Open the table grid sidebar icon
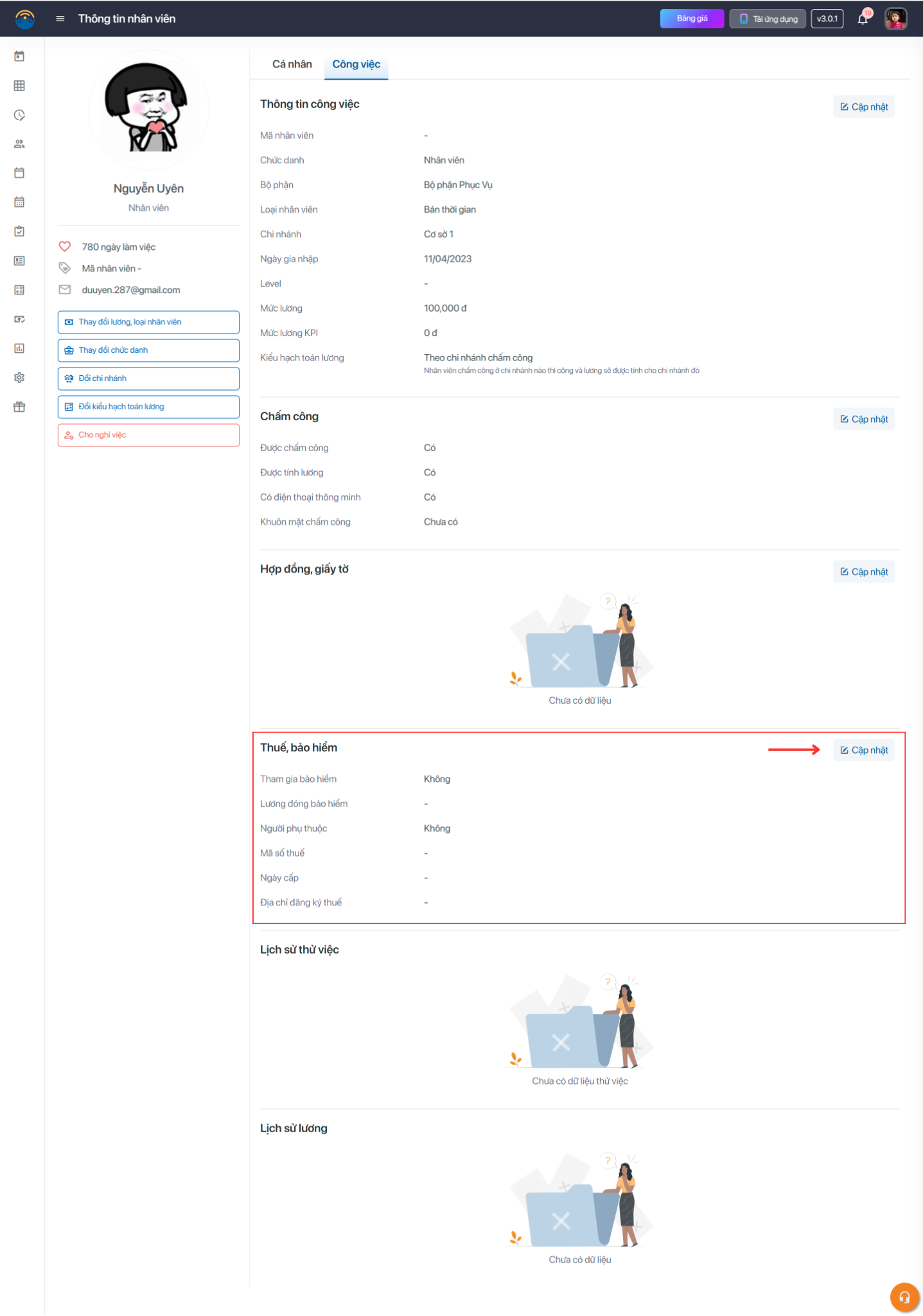Image resolution: width=923 pixels, height=1316 pixels. tap(19, 85)
